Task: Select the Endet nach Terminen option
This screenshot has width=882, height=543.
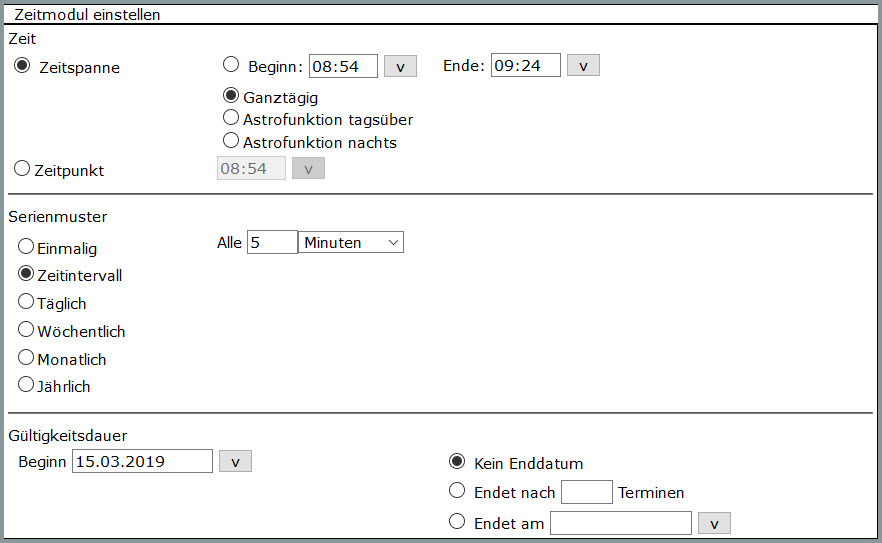Action: point(457,490)
